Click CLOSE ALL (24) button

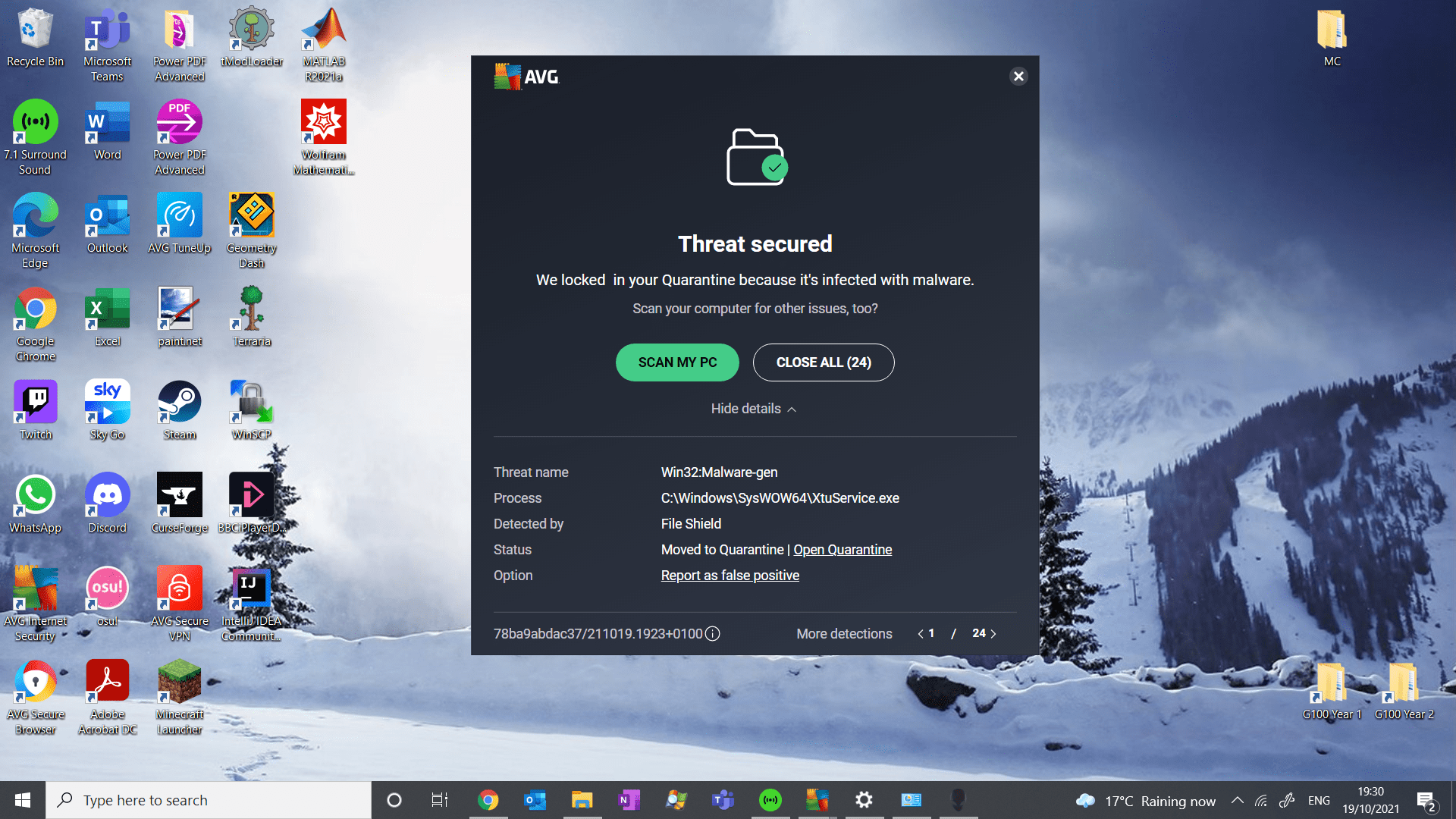point(824,362)
